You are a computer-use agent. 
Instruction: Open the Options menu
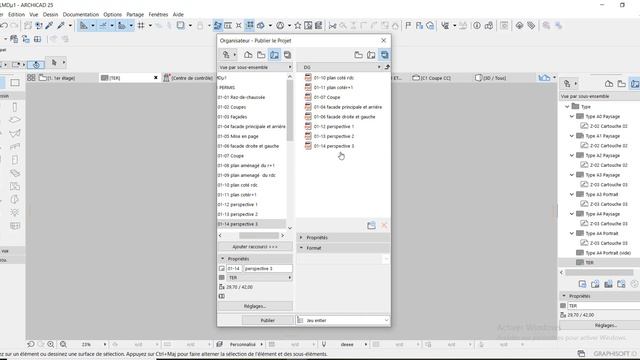(x=112, y=14)
